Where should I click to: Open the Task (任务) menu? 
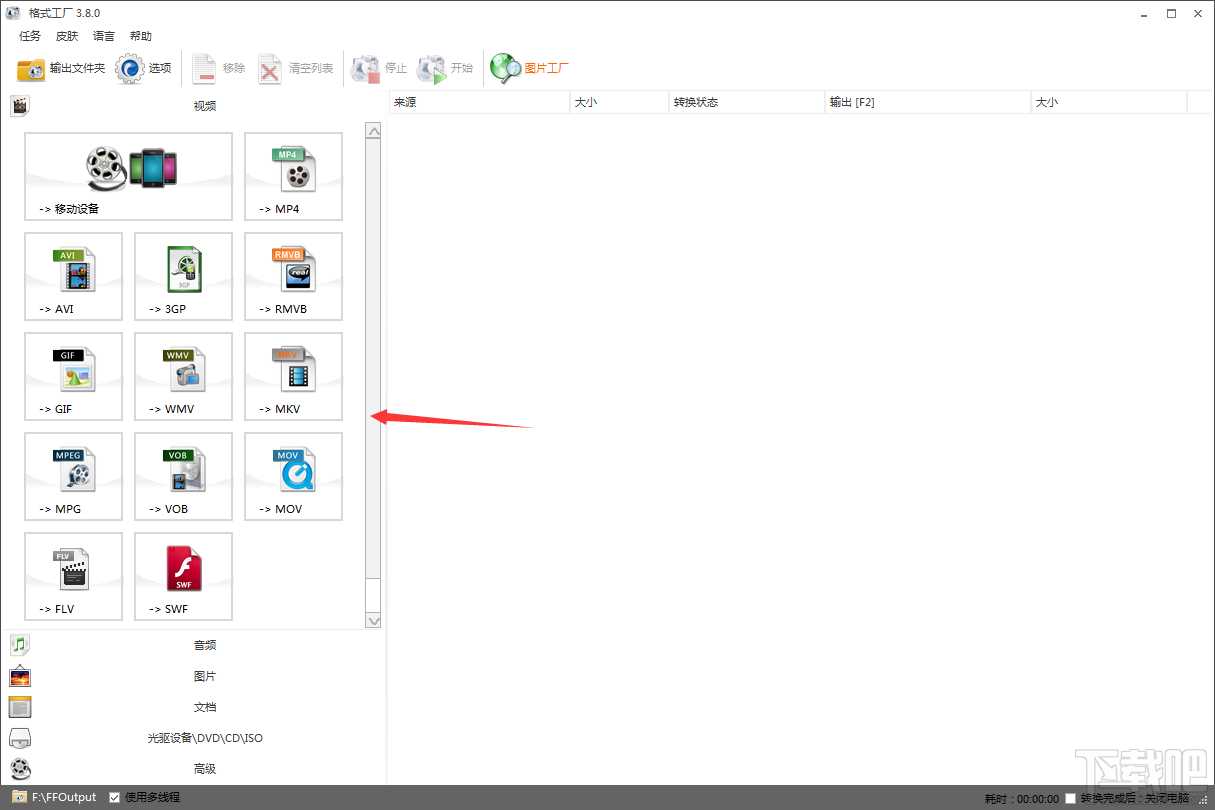[x=30, y=36]
